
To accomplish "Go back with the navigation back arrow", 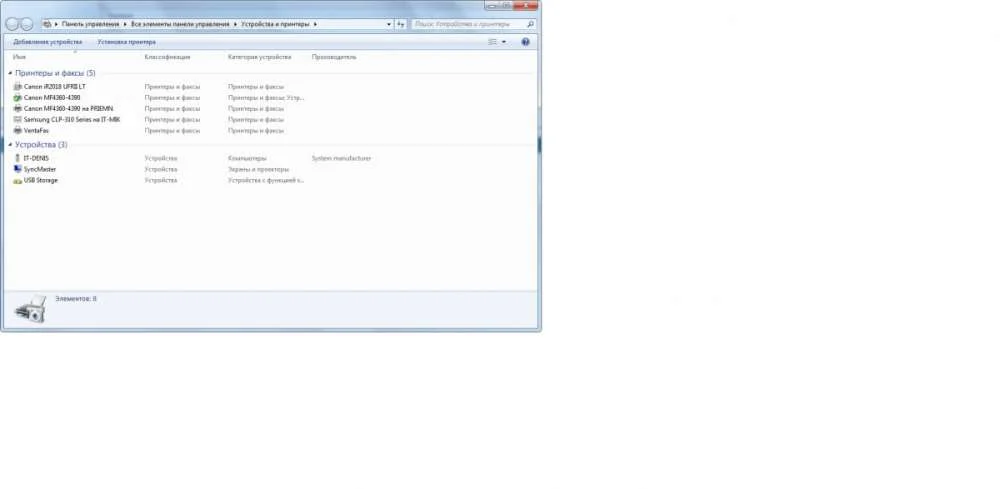I will click(13, 24).
